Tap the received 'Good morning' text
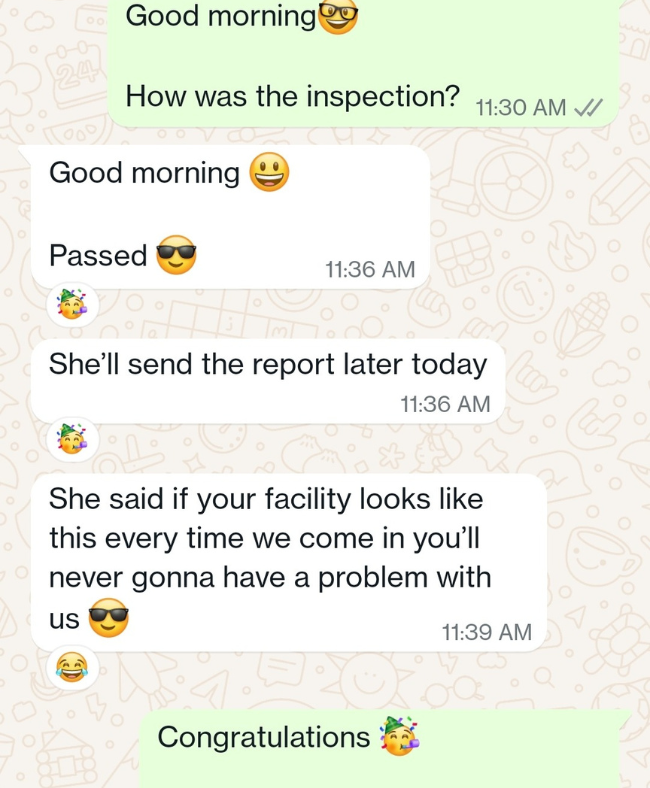Image resolution: width=650 pixels, height=788 pixels. 144,173
